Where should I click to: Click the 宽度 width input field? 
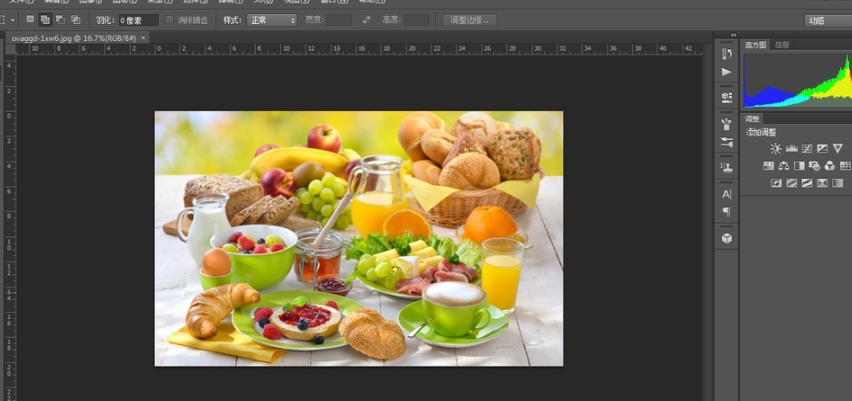339,20
